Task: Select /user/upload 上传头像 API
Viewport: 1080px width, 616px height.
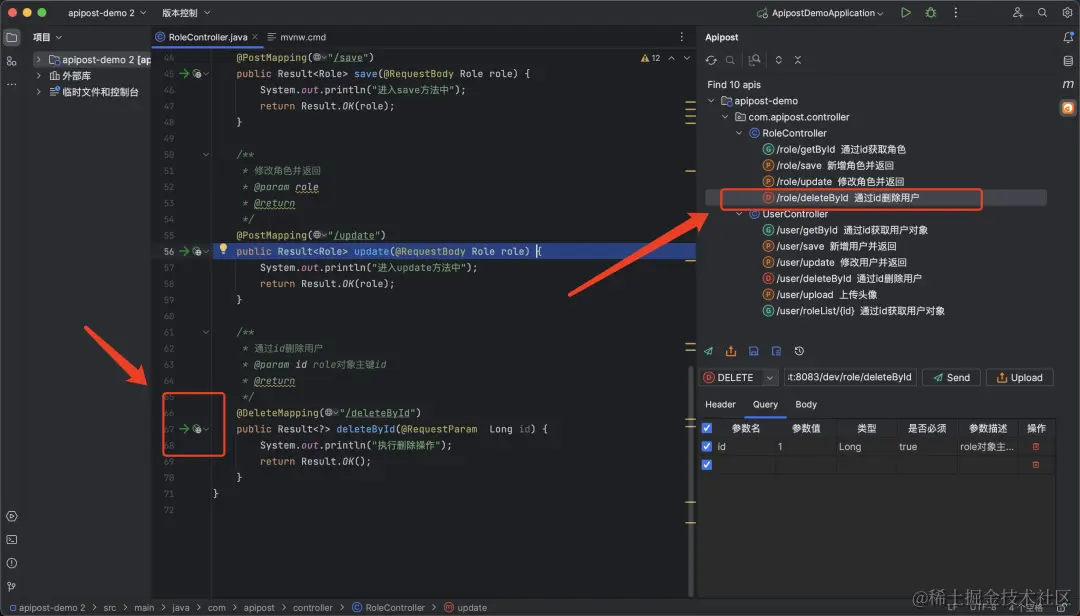Action: pyautogui.click(x=820, y=295)
